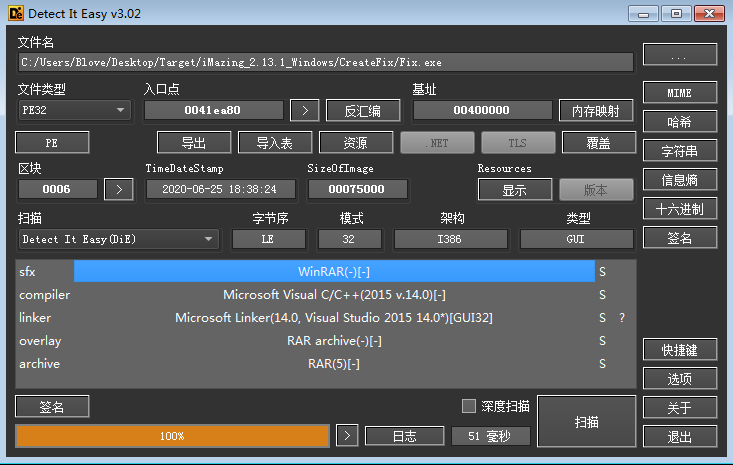Click the entry point field 0041ea80
This screenshot has height=465, width=733.
[x=213, y=110]
